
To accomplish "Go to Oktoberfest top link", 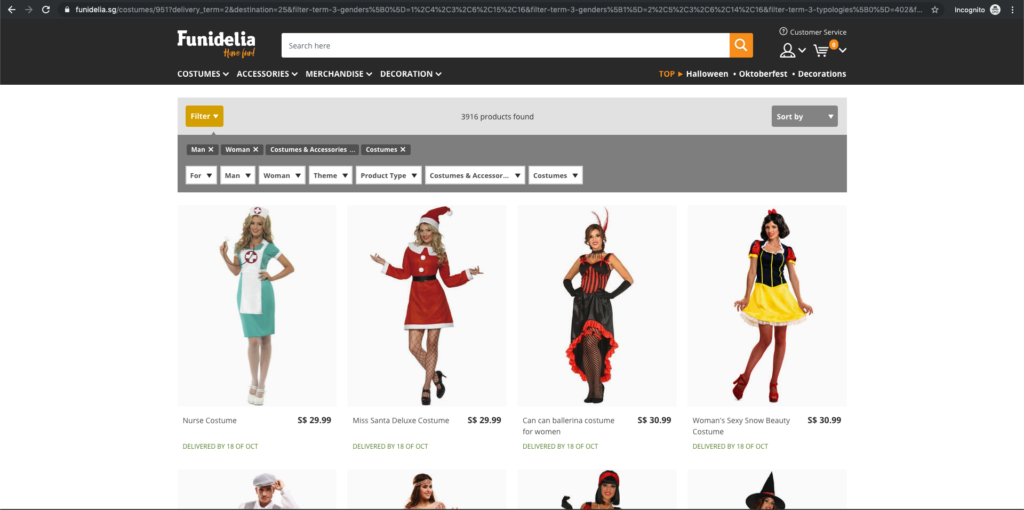I will tap(764, 74).
